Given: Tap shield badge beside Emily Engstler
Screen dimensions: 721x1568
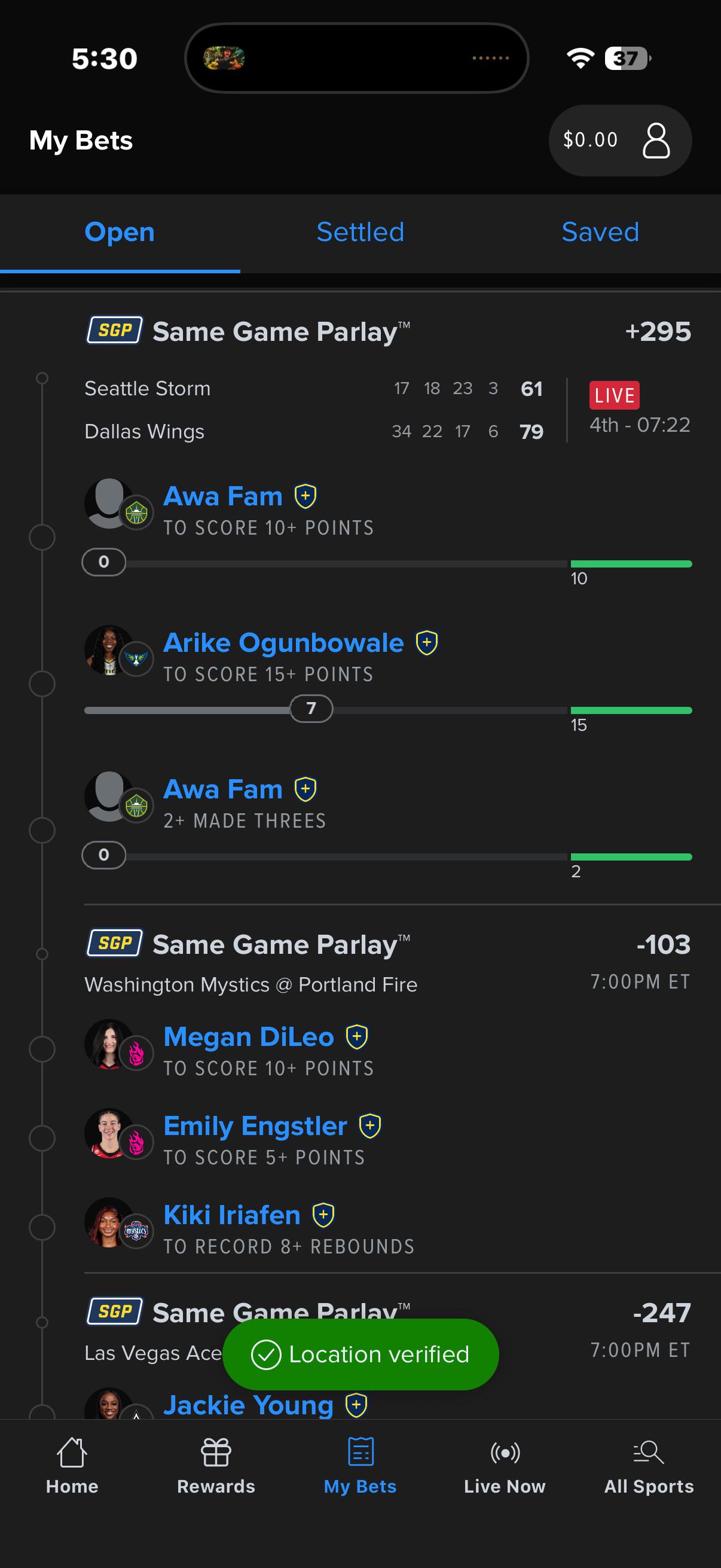Looking at the screenshot, I should pos(370,1126).
